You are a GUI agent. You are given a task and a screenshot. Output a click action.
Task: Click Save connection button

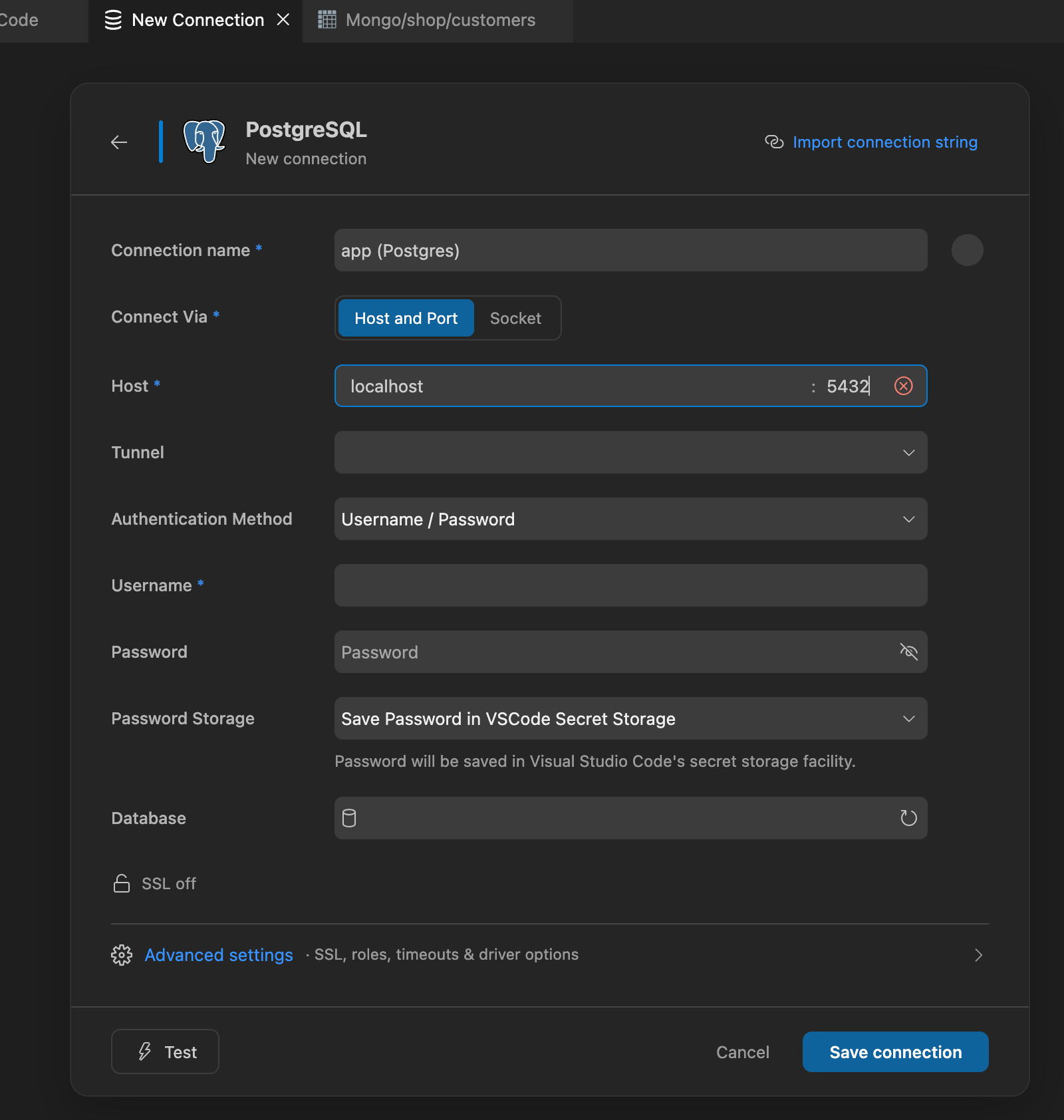(x=895, y=1051)
